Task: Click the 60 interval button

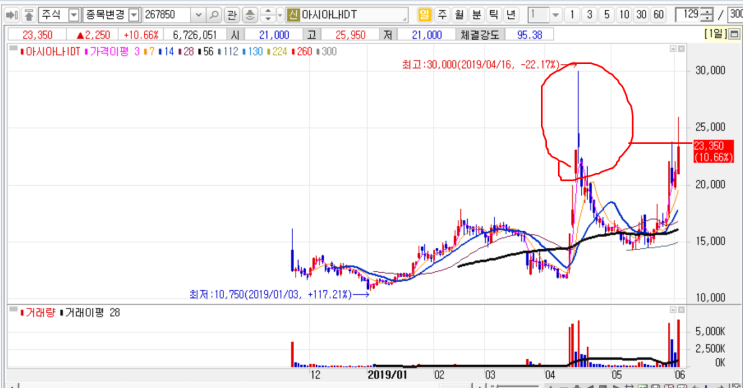Action: point(658,15)
